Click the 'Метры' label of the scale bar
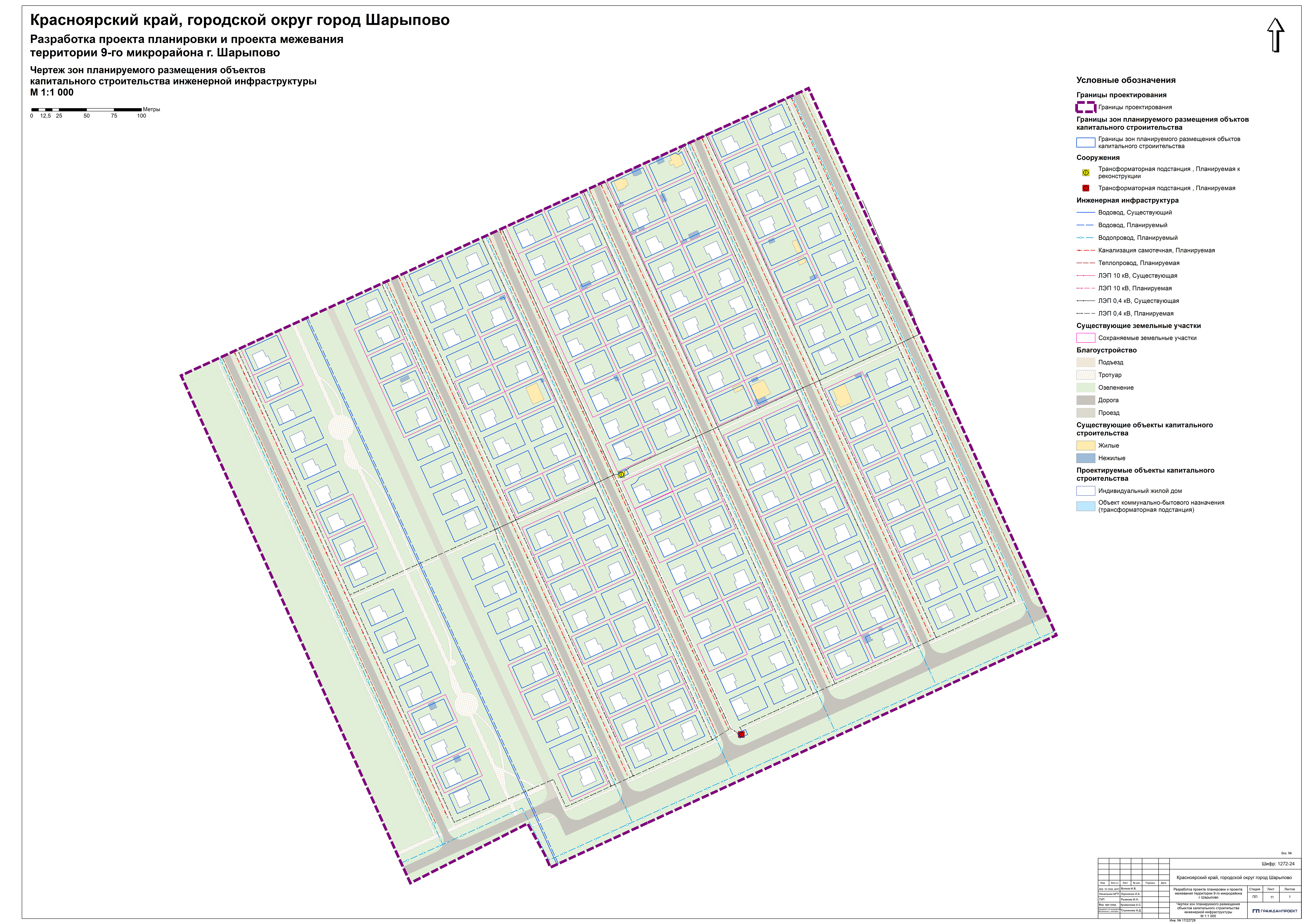This screenshot has width=1307, height=924. [x=151, y=109]
